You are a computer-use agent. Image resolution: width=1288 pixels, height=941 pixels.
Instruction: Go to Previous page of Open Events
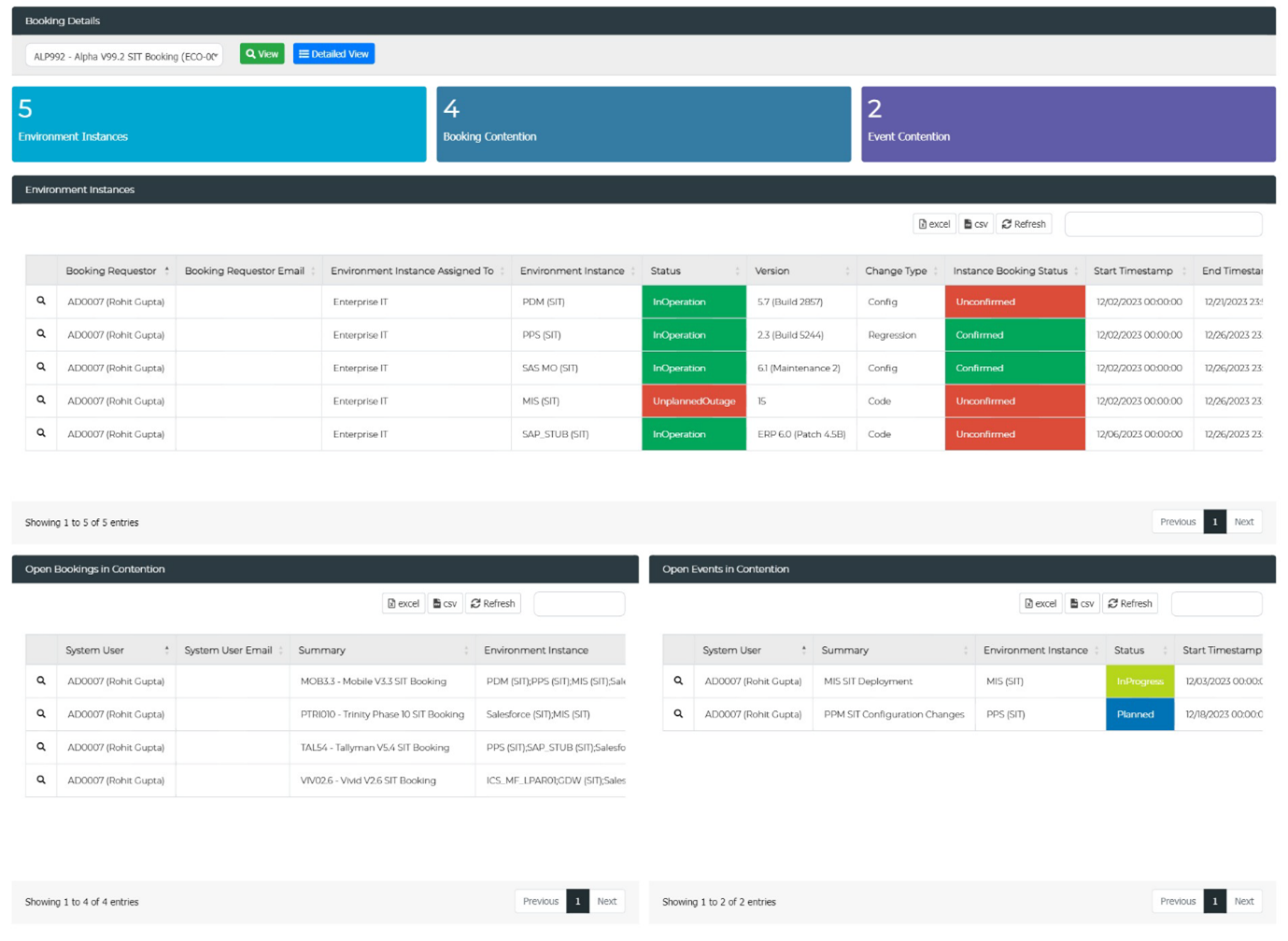point(1178,901)
